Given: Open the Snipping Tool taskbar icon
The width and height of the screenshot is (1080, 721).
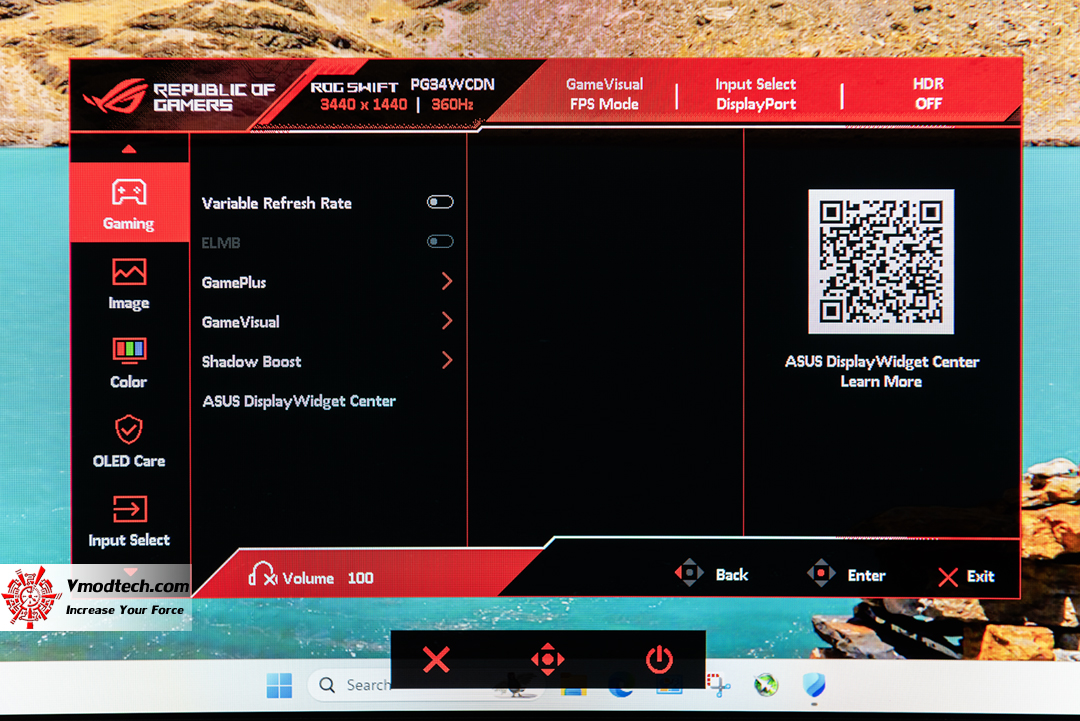Looking at the screenshot, I should pos(718,685).
